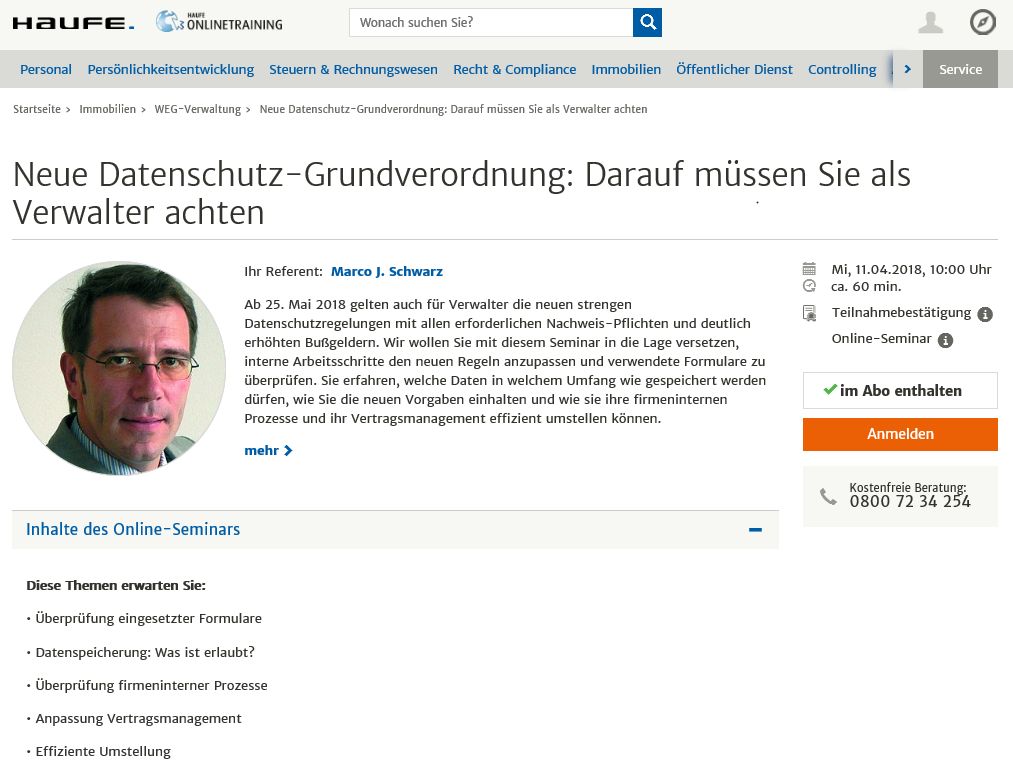Expand description with the mehr link
Image resolution: width=1013 pixels, height=778 pixels.
tap(268, 450)
